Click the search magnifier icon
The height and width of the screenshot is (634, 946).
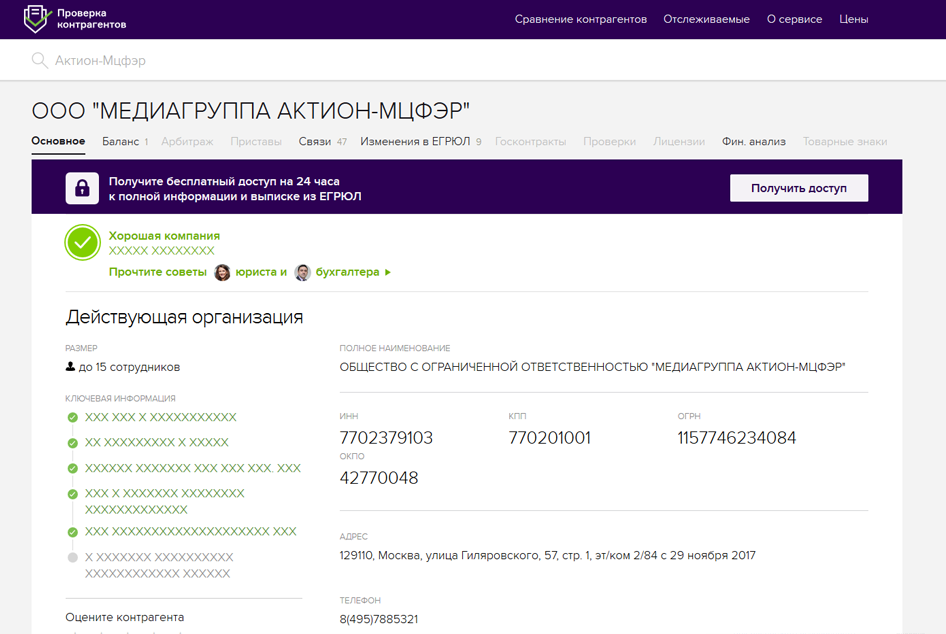click(x=40, y=61)
